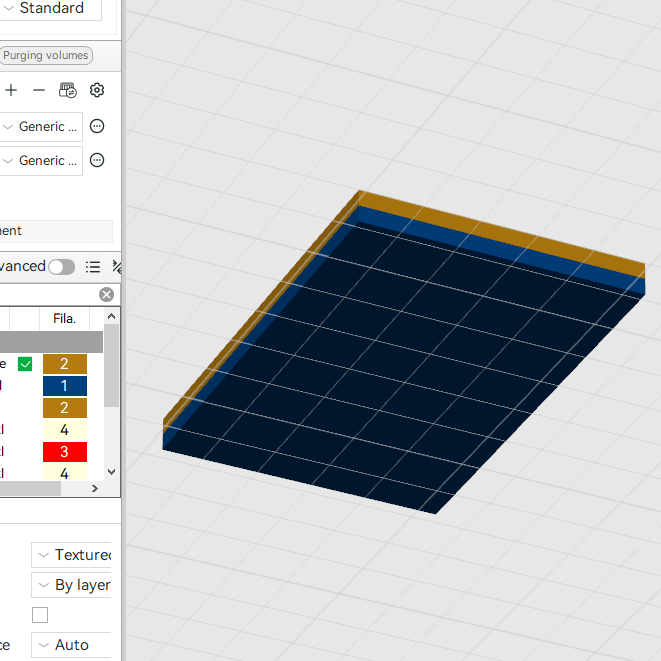Toggle the Advanced mode switch
661x661 pixels.
click(x=62, y=267)
